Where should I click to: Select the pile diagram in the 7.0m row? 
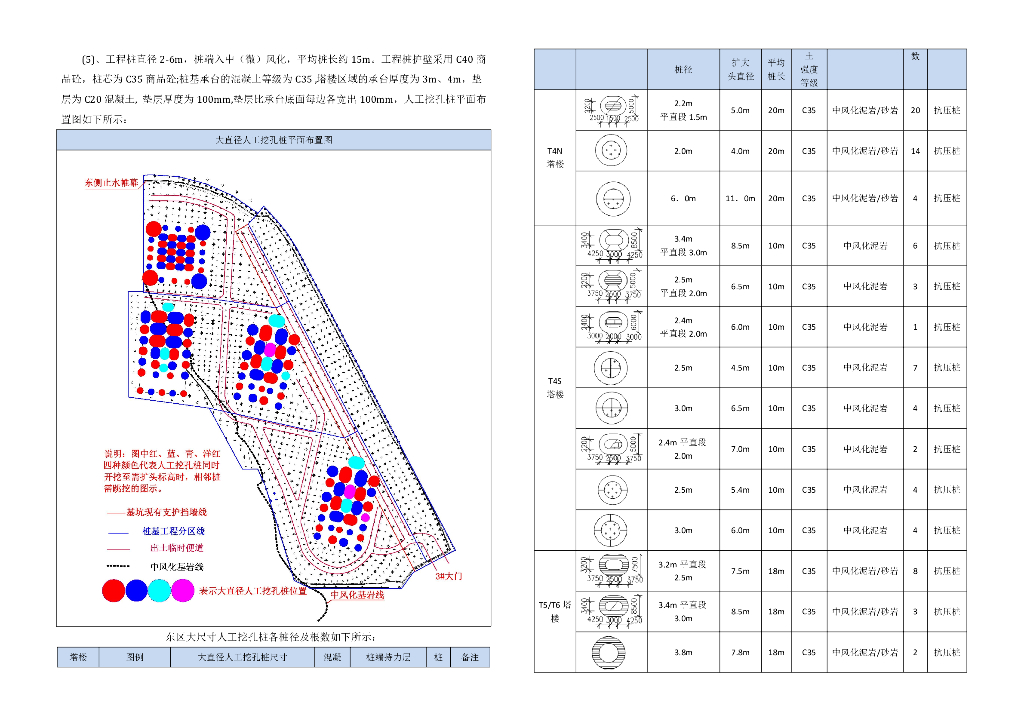(612, 449)
